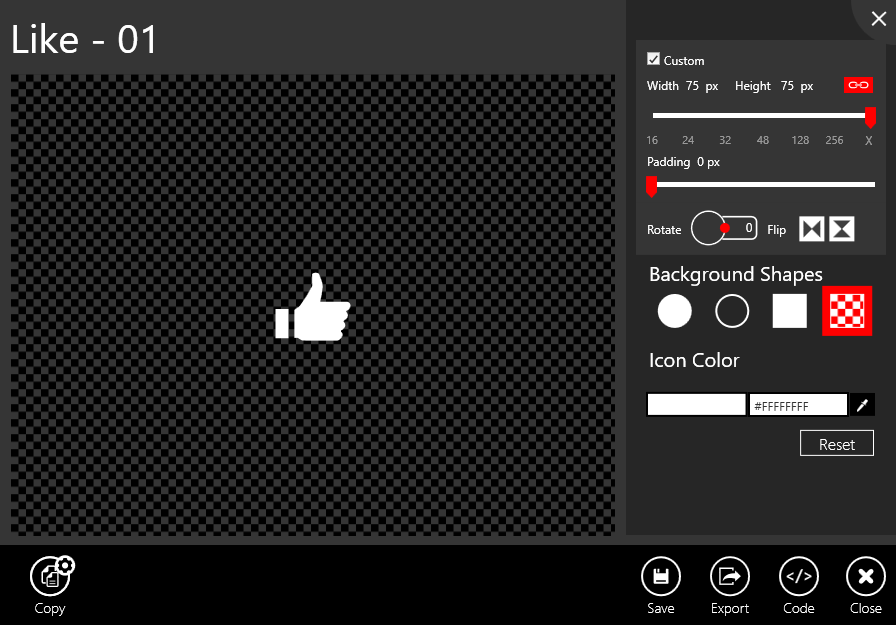Pick a color with the eyedropper tool
Screen dimensions: 896x625
[x=862, y=405]
